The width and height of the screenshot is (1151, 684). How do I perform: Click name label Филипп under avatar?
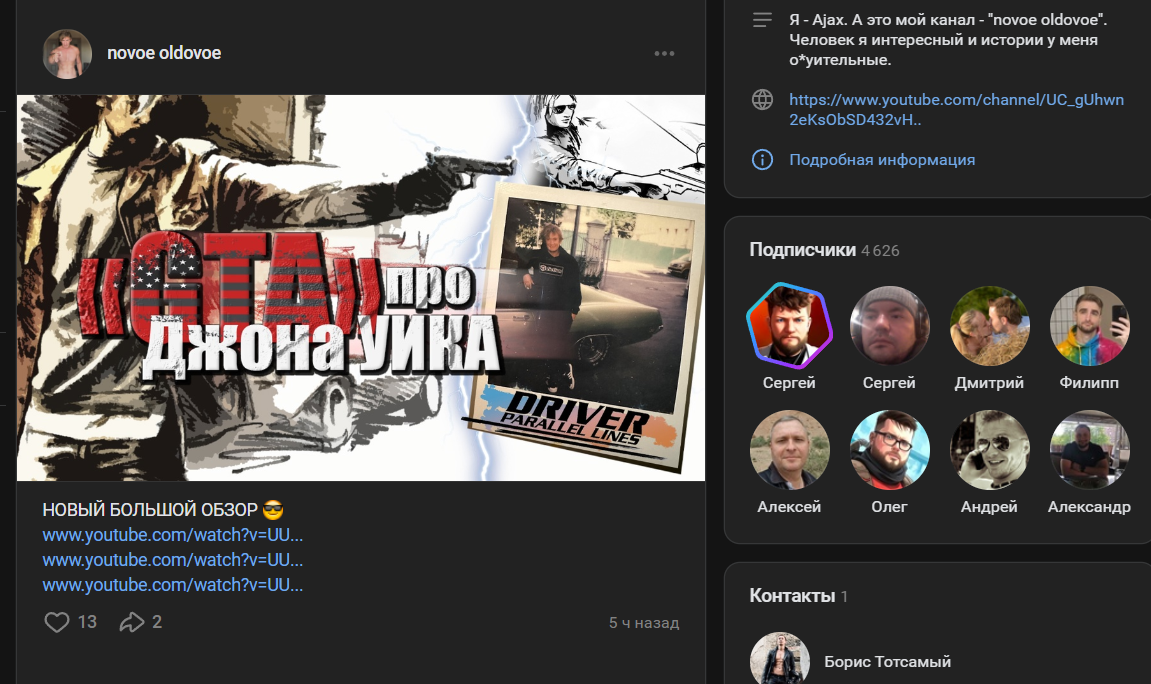1089,382
